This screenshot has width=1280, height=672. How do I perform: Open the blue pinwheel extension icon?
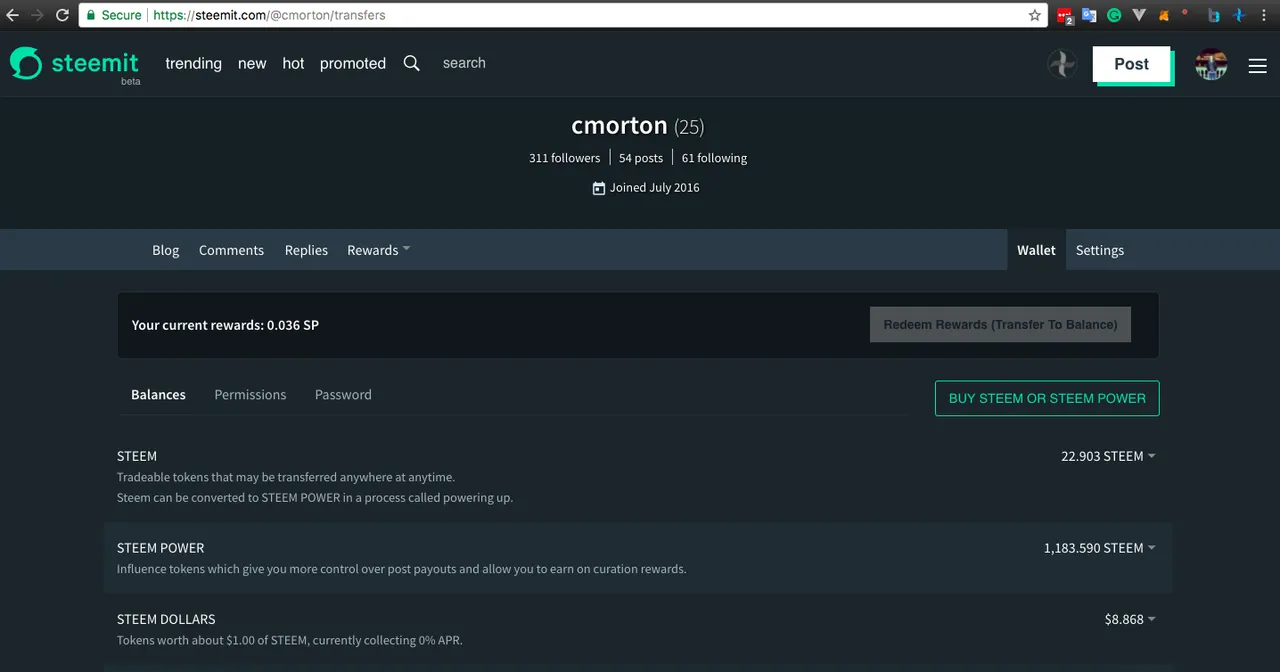click(x=1238, y=15)
